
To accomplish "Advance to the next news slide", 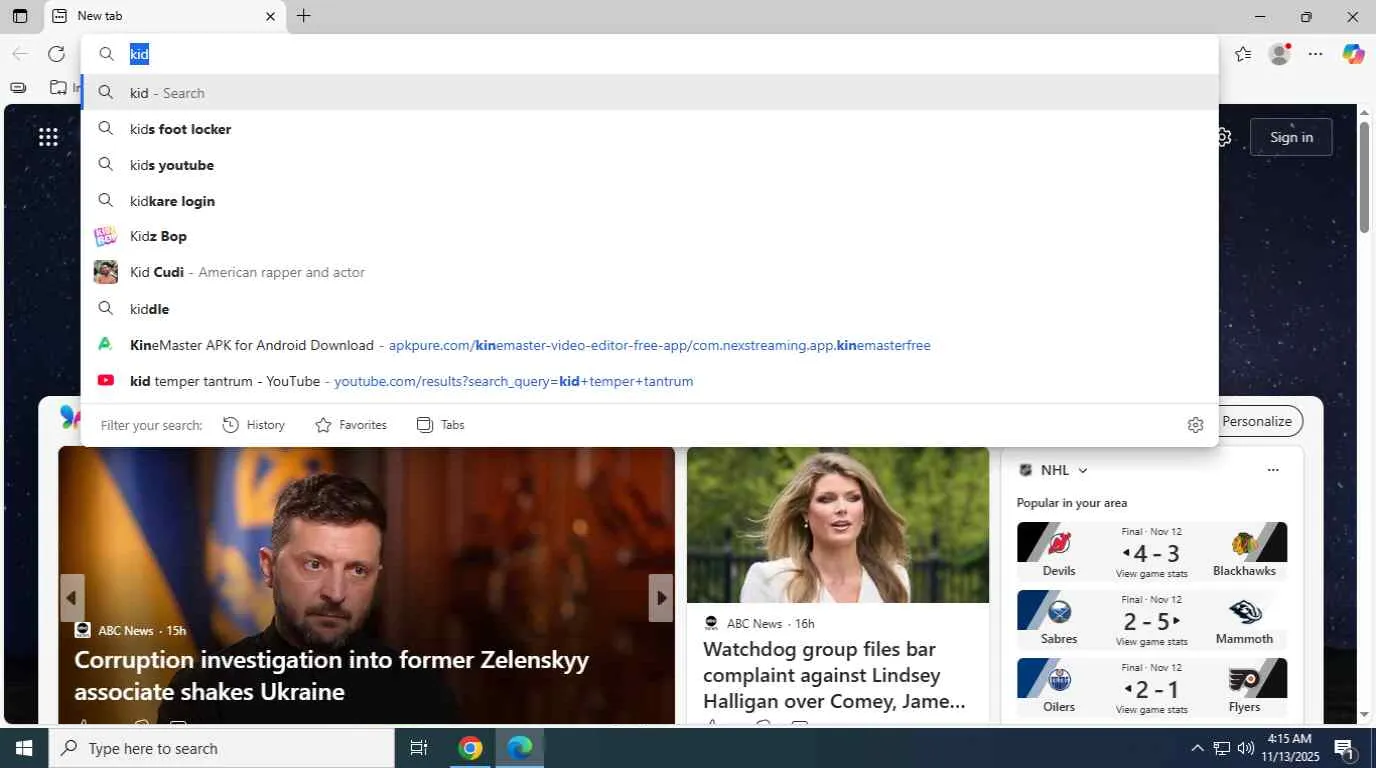I will (661, 598).
